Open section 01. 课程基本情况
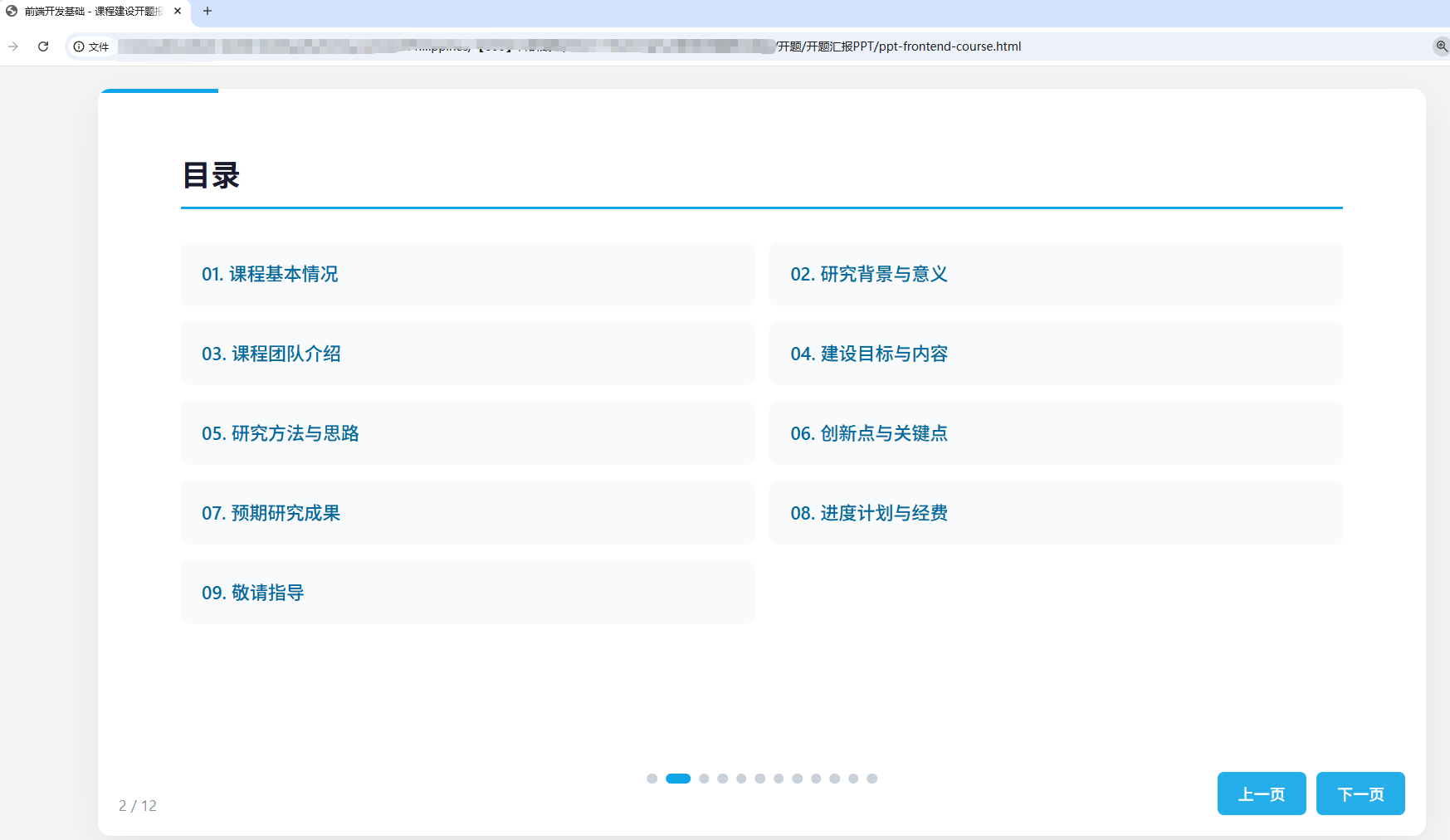1450x840 pixels. pos(467,274)
